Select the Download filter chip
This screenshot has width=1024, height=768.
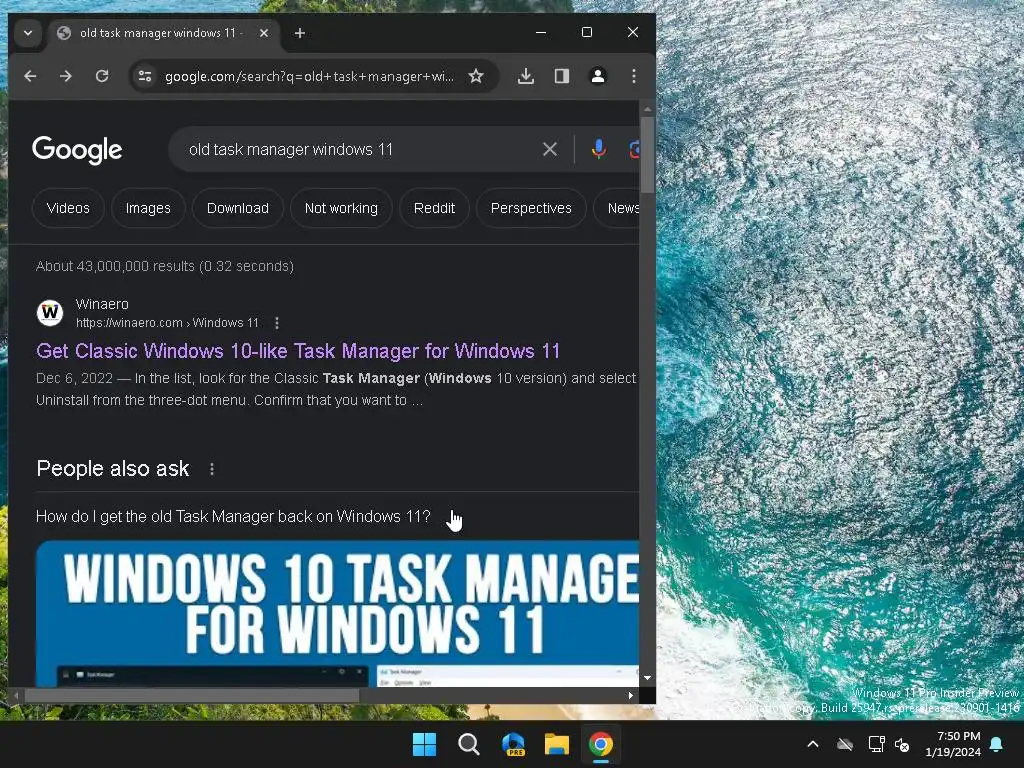click(x=238, y=208)
